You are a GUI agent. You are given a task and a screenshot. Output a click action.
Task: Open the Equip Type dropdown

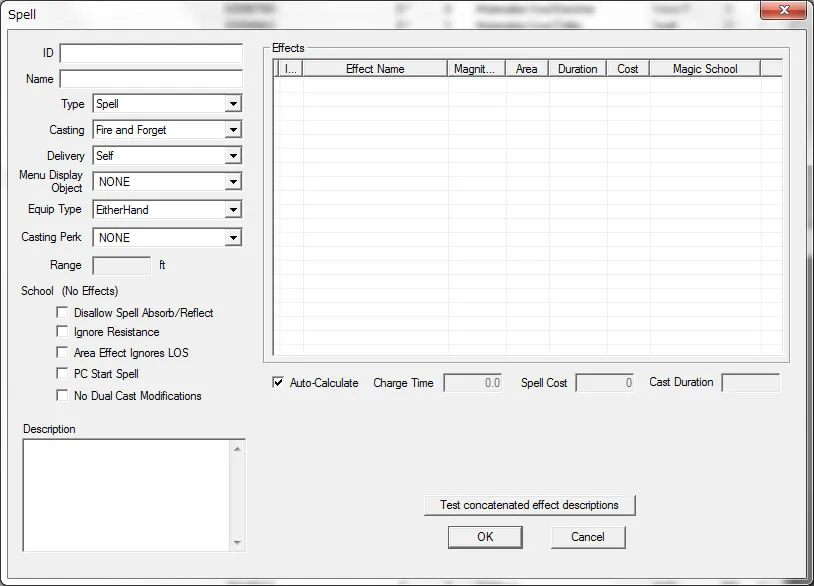point(232,210)
